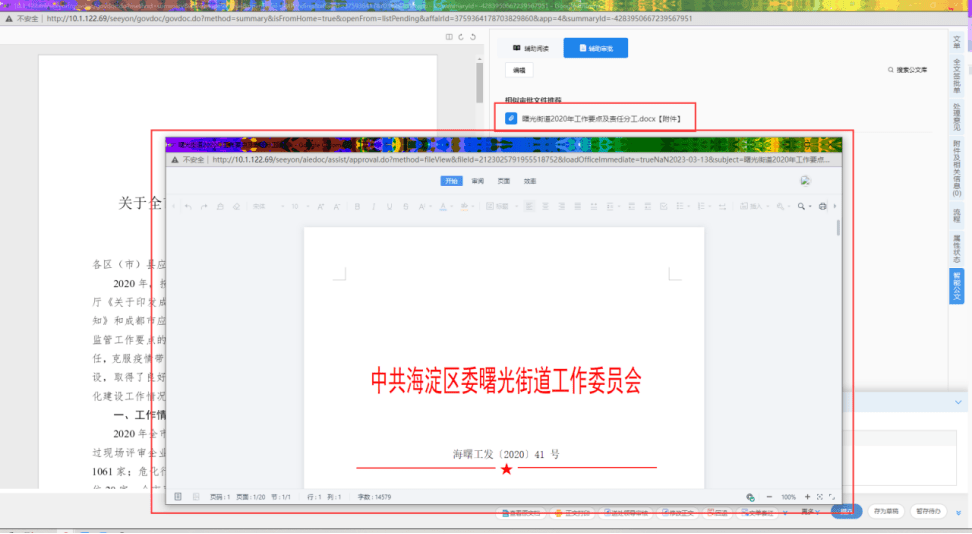Click the fullscreen expand icon in status bar
The image size is (972, 534).
[832, 497]
